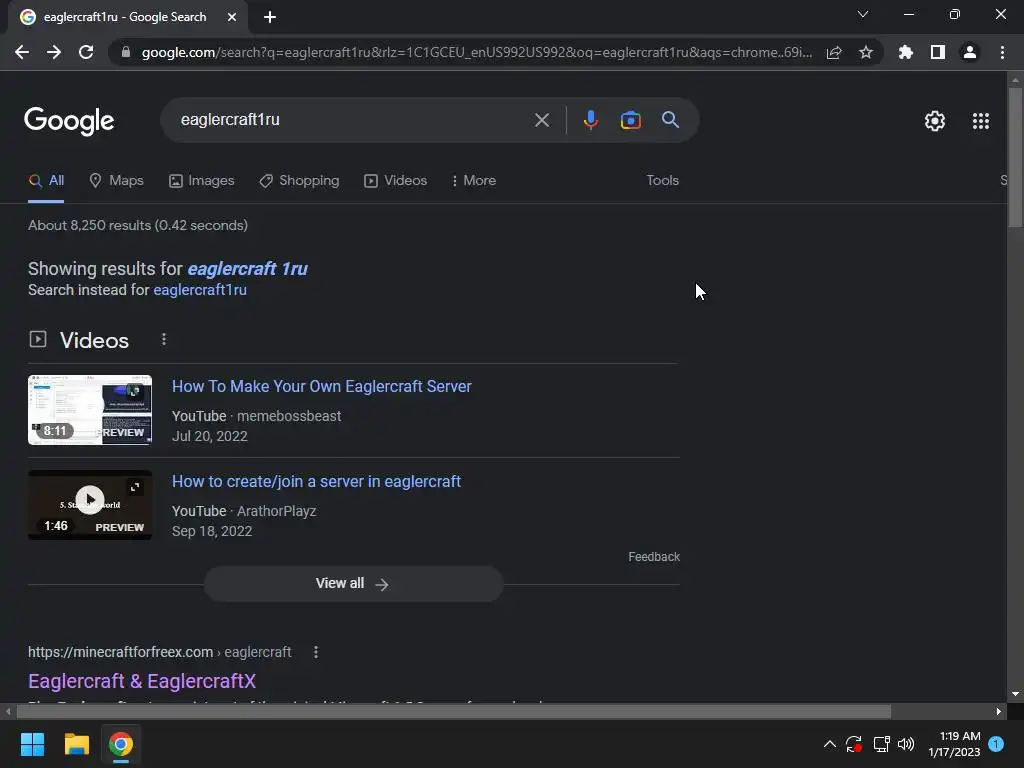Open the notification center badge
Screen dimensions: 1024x768
coord(996,744)
